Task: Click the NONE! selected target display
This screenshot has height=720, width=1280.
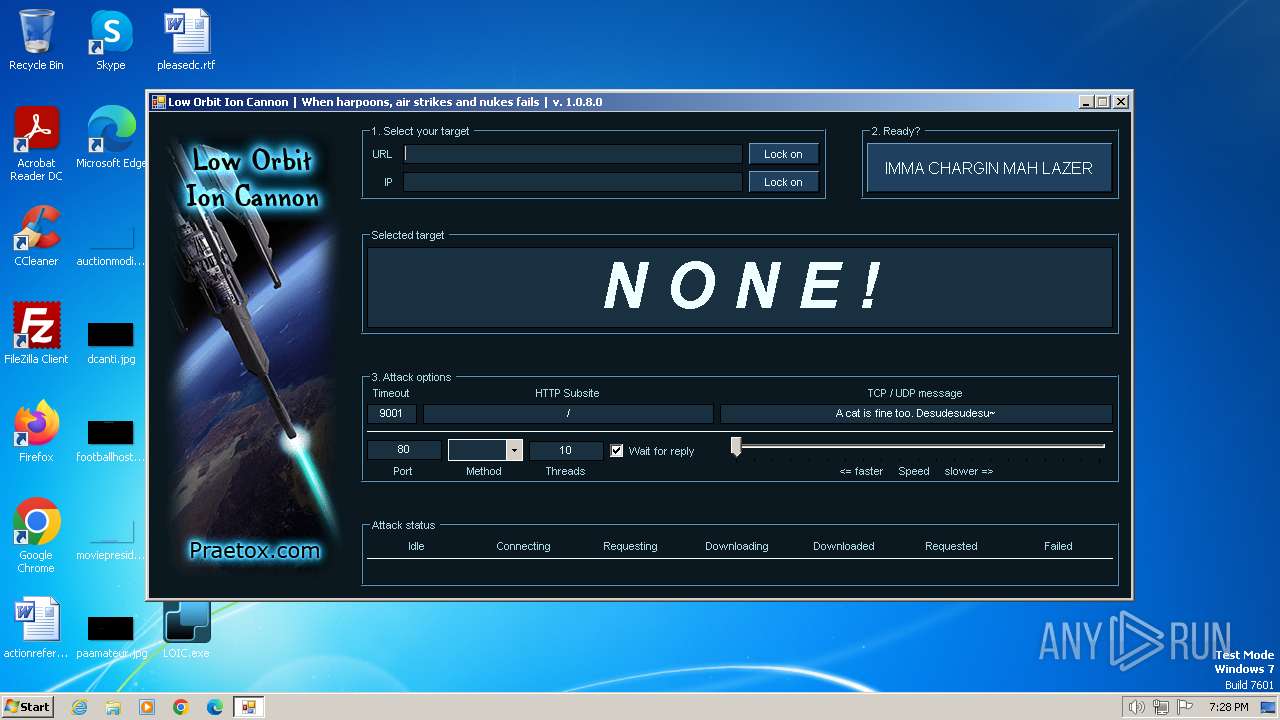Action: tap(740, 287)
